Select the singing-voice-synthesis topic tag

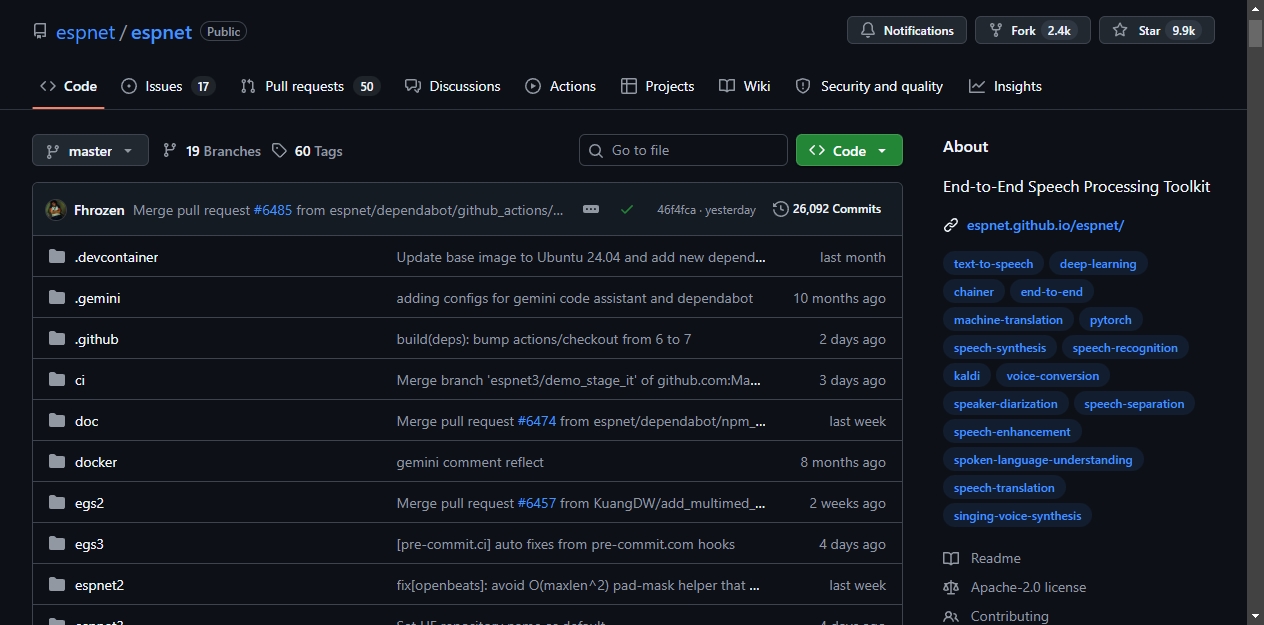click(x=1017, y=516)
